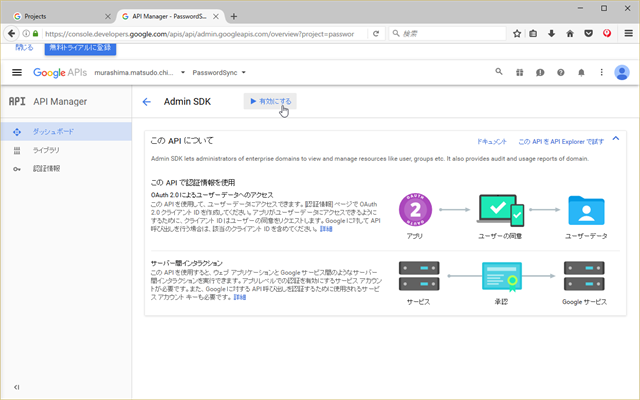640x400 pixels.
Task: Close the Projects browser tab
Action: (108, 16)
